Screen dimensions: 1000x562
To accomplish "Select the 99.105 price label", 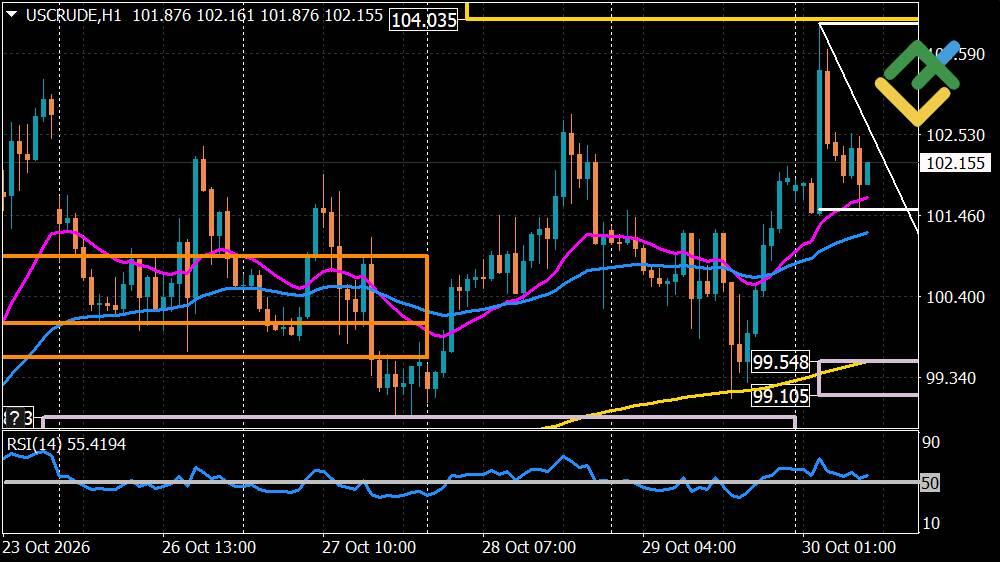I will tap(781, 396).
